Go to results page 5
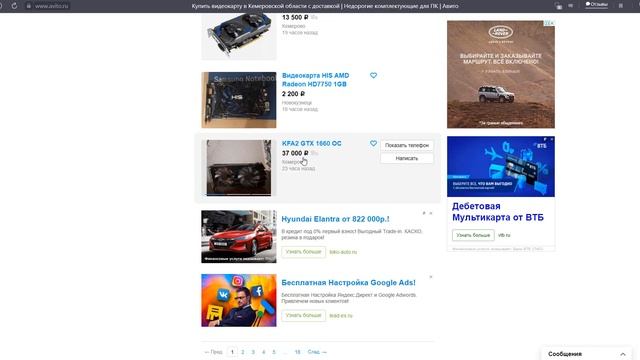 pyautogui.click(x=274, y=352)
